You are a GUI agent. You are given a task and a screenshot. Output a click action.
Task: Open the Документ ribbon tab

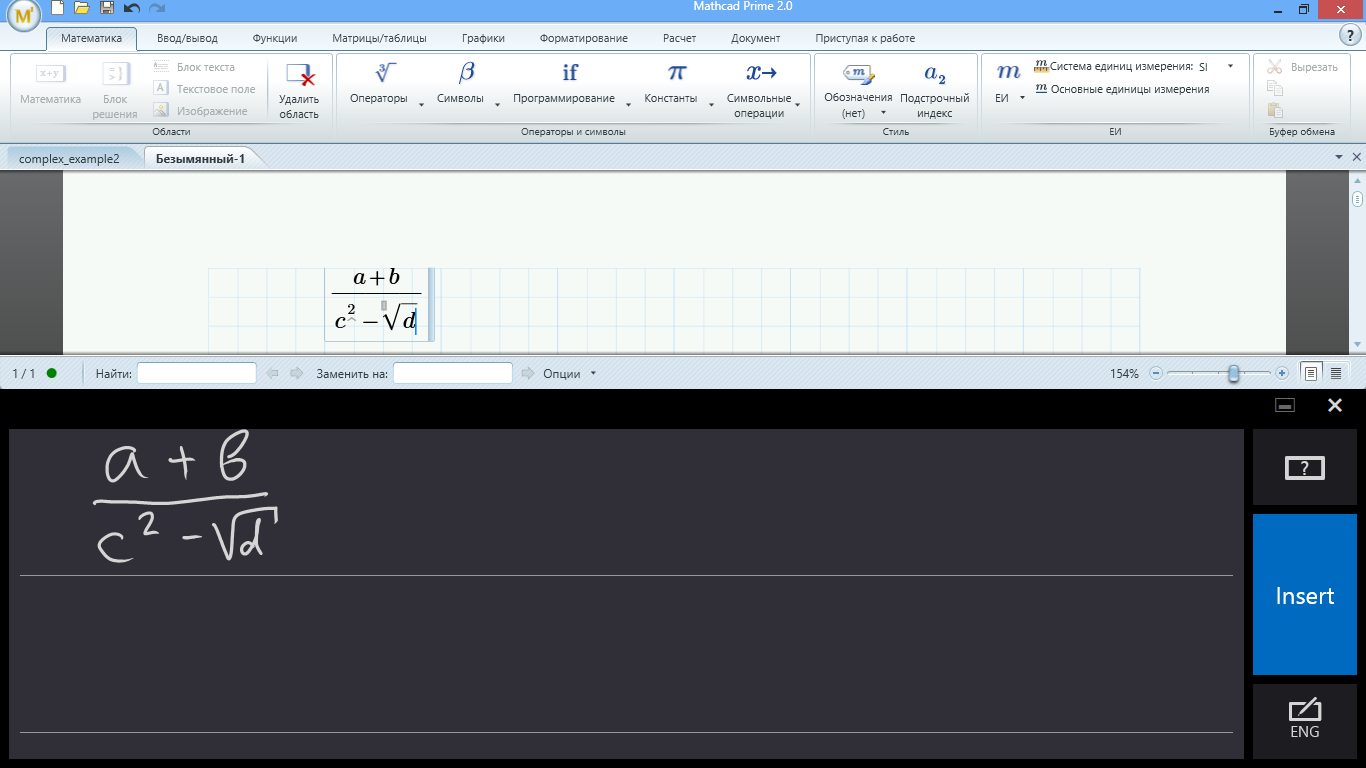(x=755, y=38)
